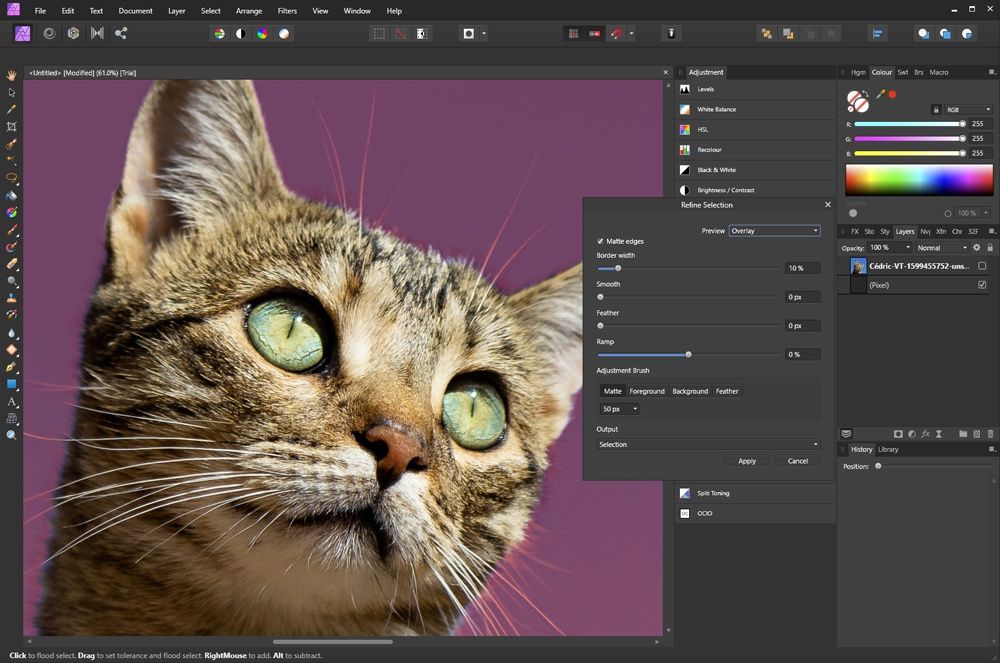Toggle the Matte edges checkbox
1000x663 pixels.
600,241
